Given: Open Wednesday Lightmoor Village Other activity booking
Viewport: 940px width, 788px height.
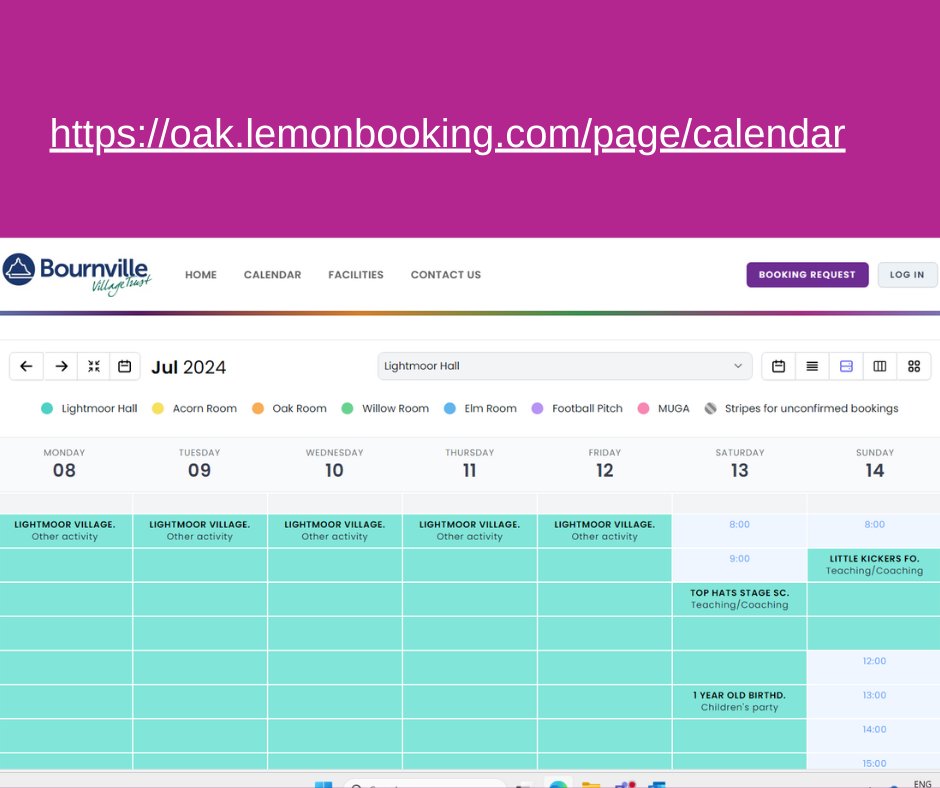Looking at the screenshot, I should [335, 530].
